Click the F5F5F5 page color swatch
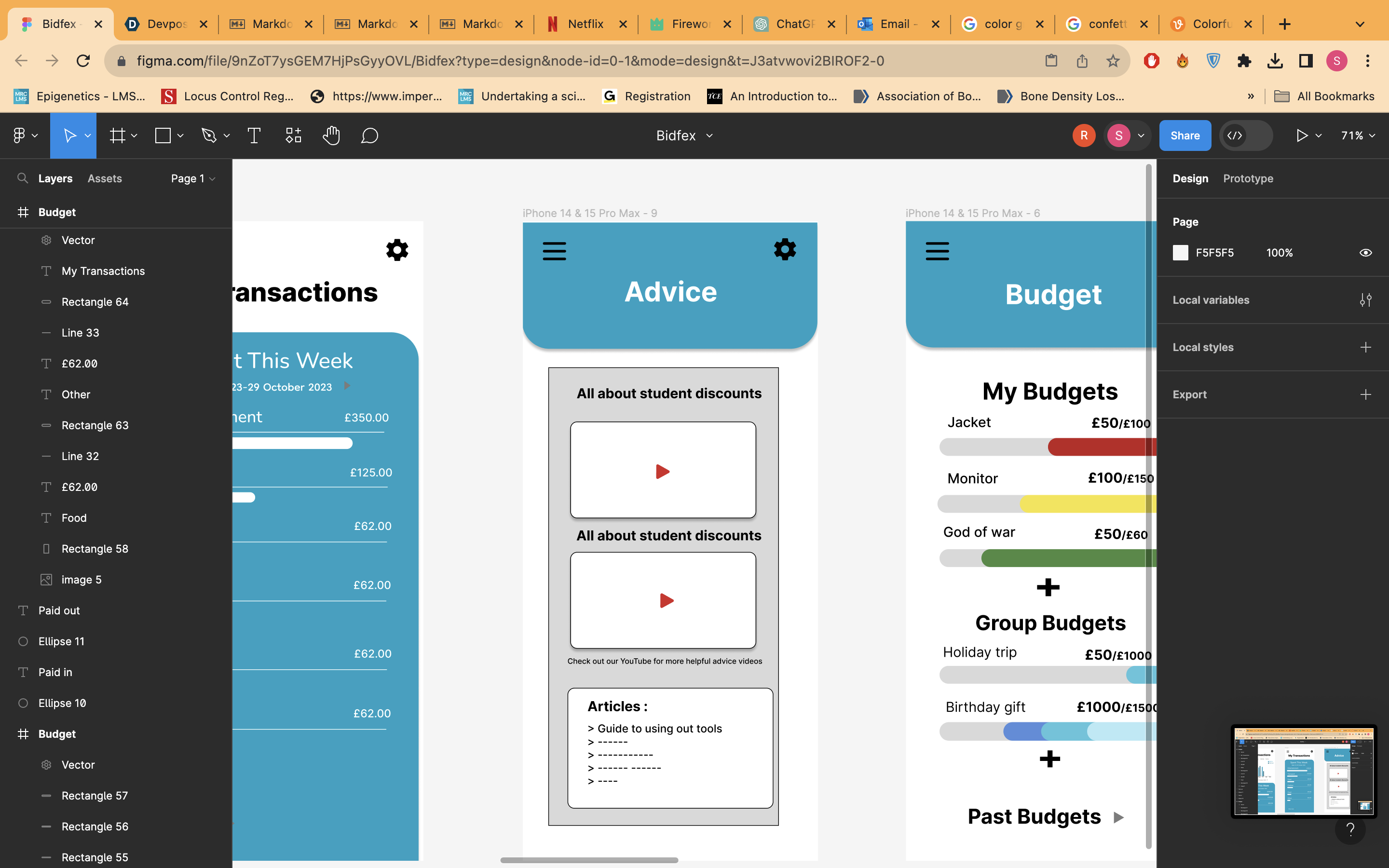 [x=1180, y=253]
